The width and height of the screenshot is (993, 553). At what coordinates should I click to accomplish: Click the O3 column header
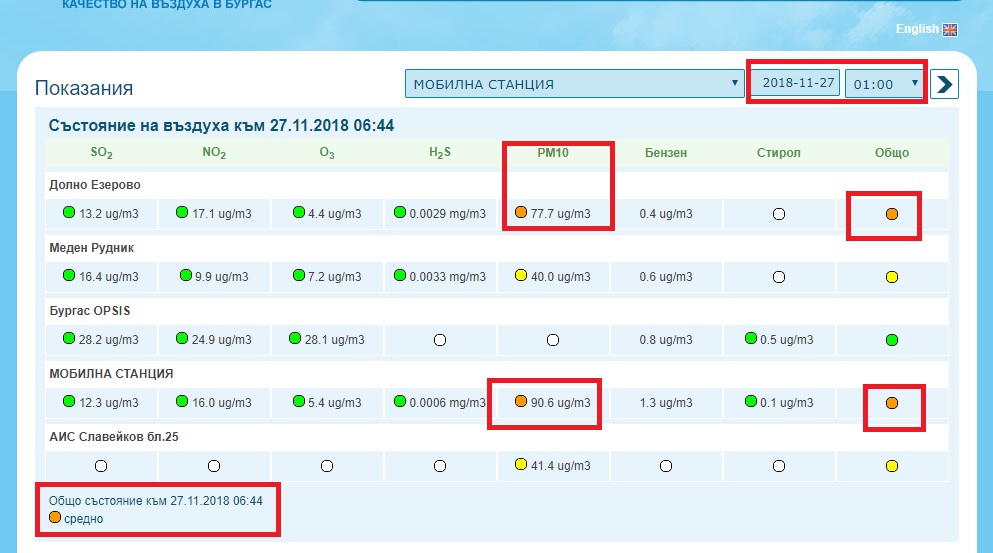pyautogui.click(x=327, y=153)
